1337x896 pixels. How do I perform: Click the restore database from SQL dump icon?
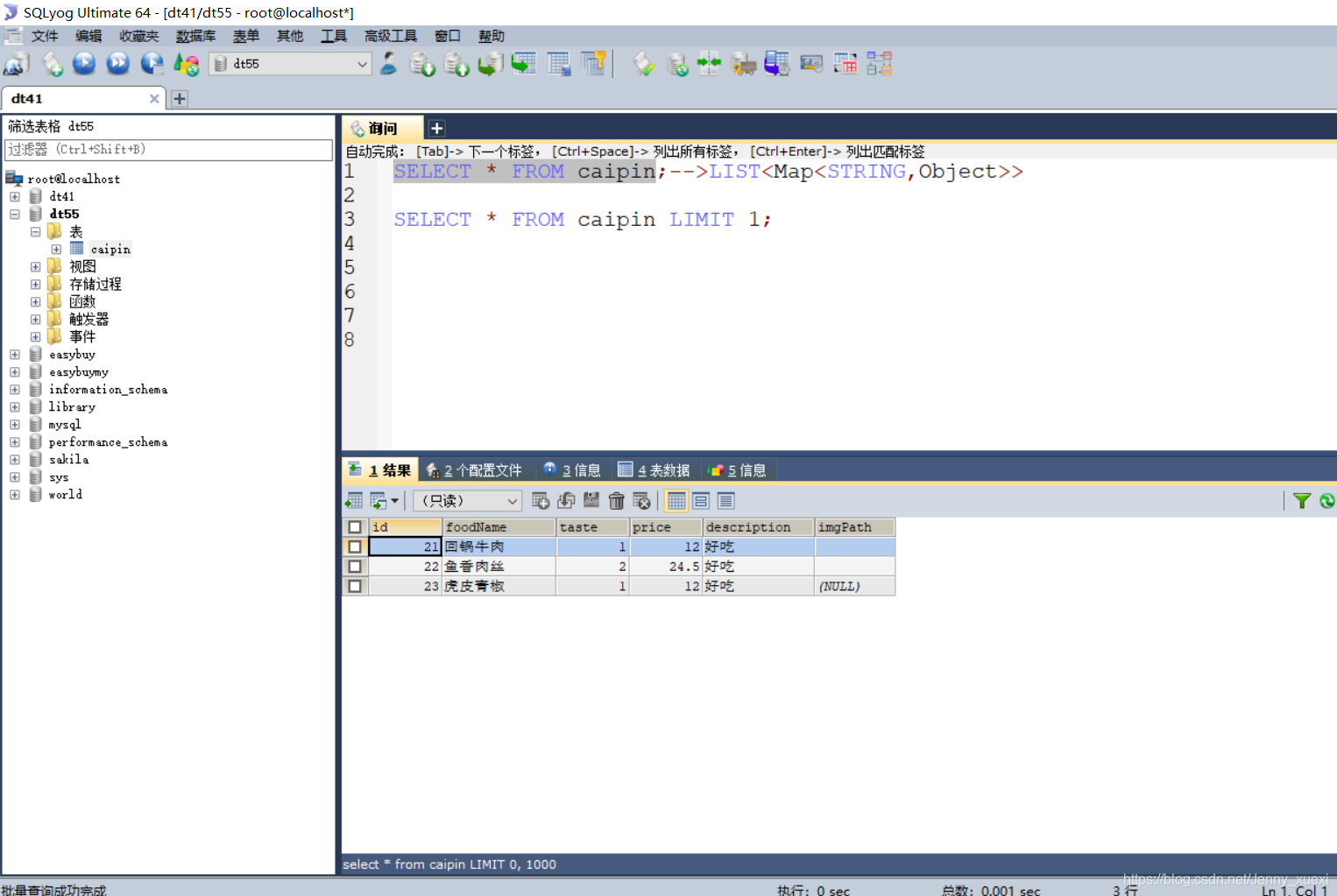pos(490,64)
